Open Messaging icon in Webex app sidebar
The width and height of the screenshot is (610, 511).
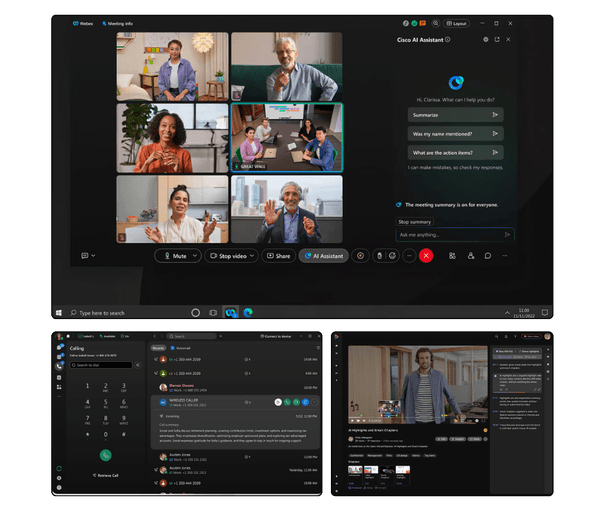pyautogui.click(x=59, y=347)
